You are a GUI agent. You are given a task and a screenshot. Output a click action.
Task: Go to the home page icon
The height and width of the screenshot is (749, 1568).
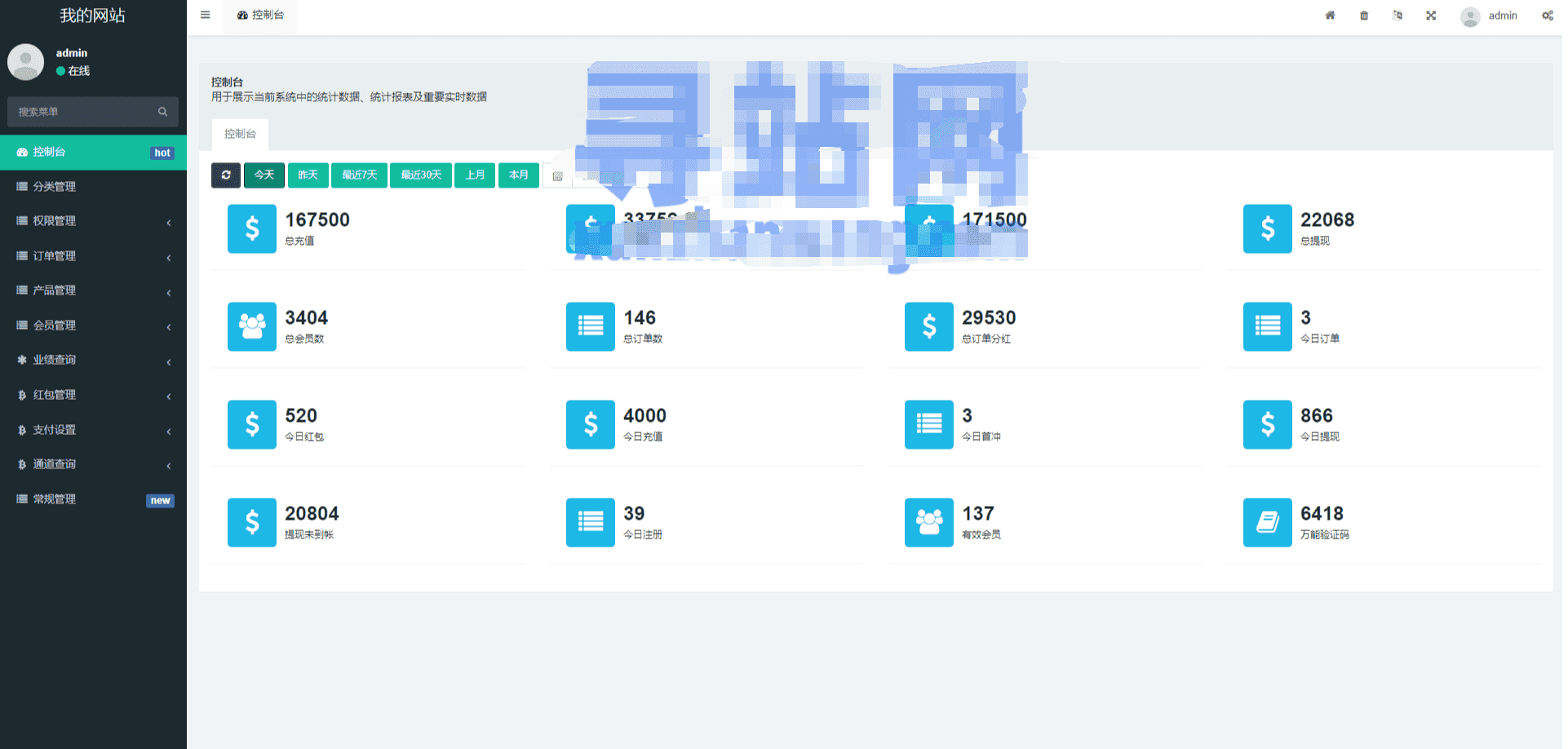pos(1330,16)
